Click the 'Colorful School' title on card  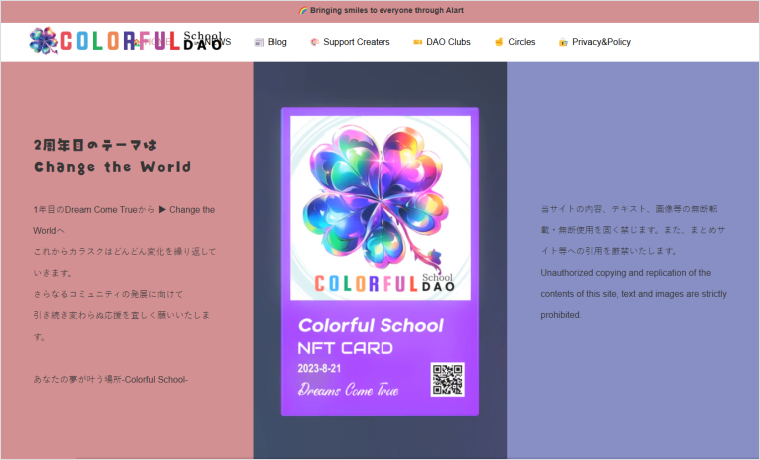371,325
